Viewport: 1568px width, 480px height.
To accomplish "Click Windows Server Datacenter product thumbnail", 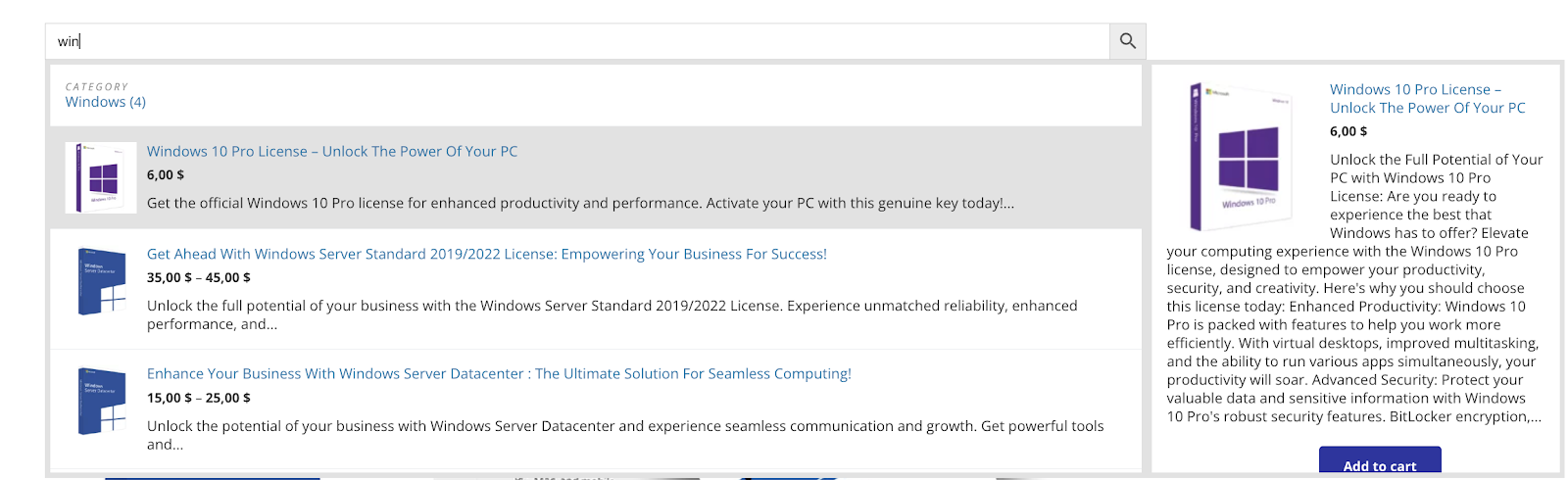I will tap(101, 401).
